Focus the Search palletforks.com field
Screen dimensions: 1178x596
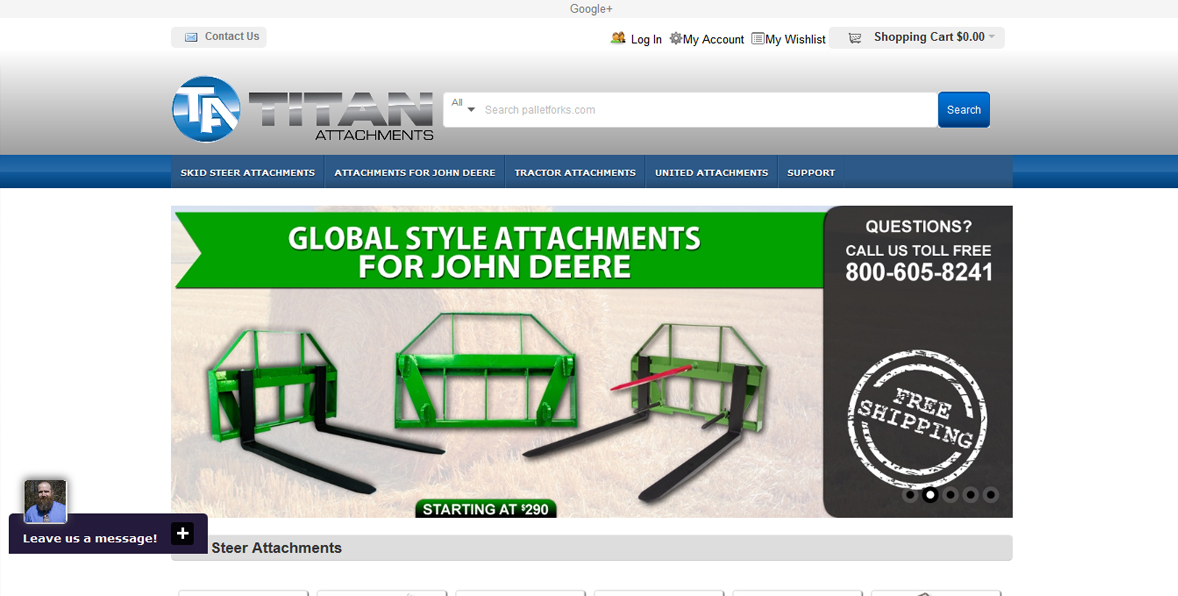coord(708,110)
